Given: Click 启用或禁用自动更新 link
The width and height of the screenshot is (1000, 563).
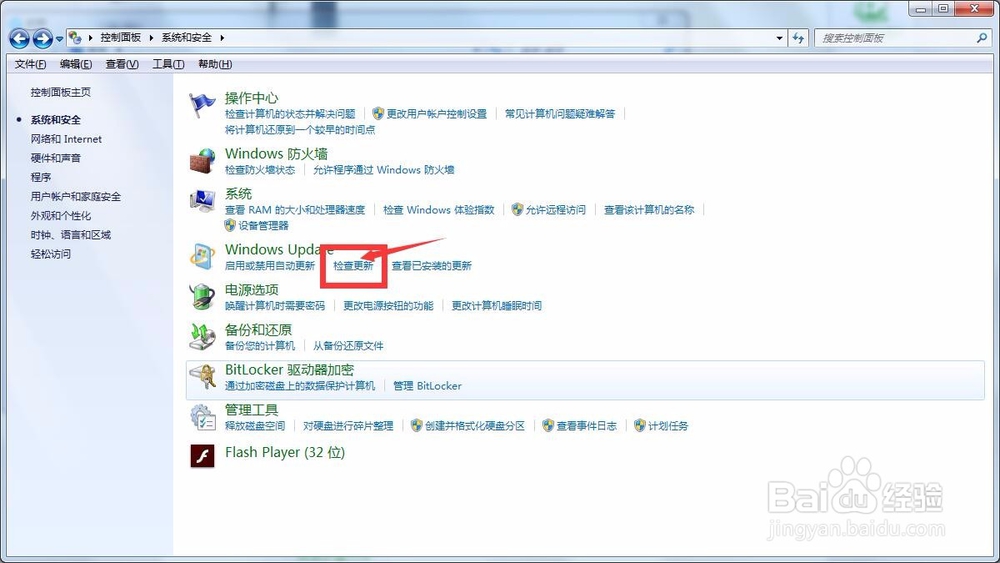Looking at the screenshot, I should pos(270,265).
